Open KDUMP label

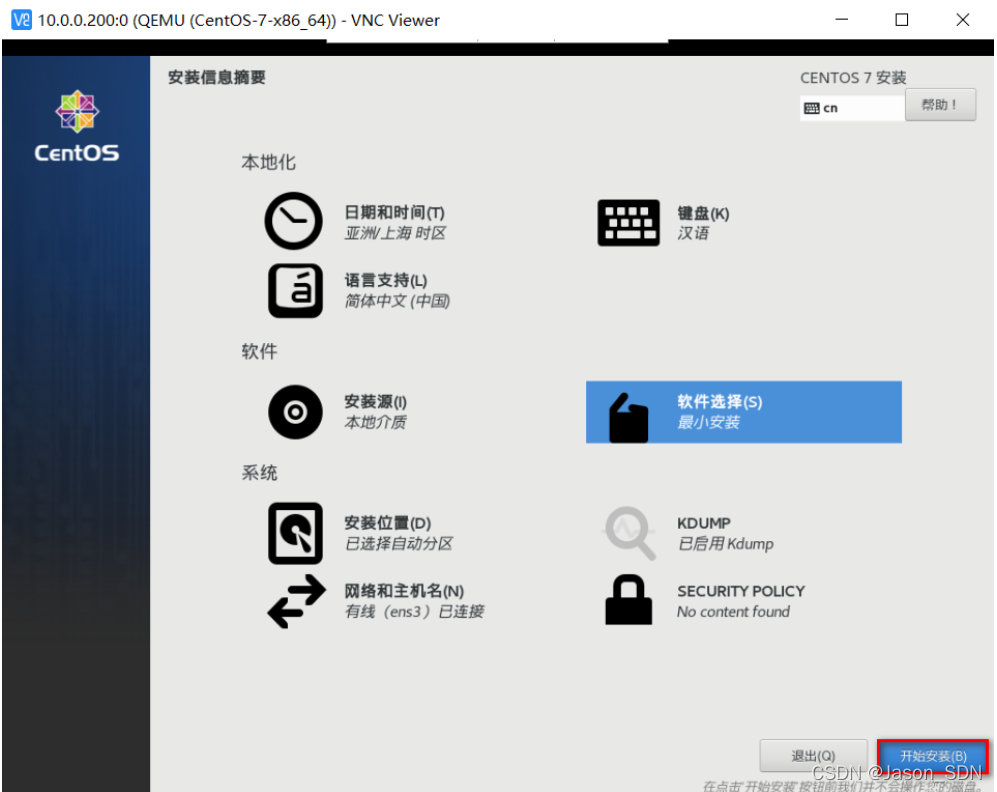pyautogui.click(x=703, y=523)
